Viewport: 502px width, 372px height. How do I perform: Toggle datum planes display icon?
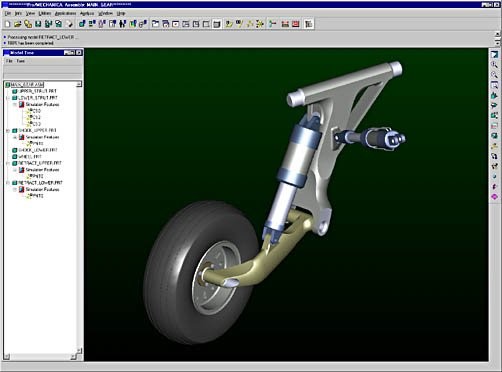229,24
